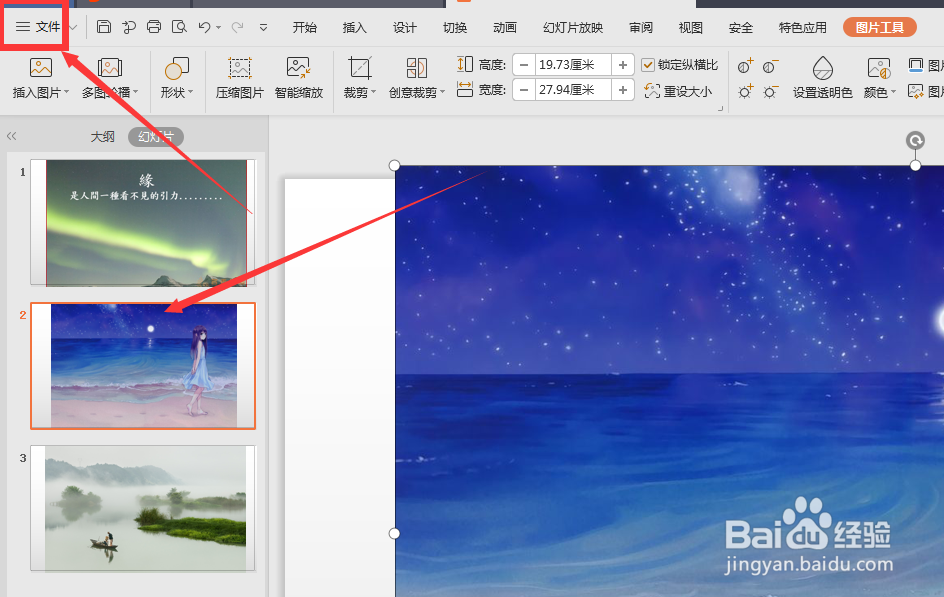Select slide 1 aurora thumbnail
The image size is (944, 597).
143,222
